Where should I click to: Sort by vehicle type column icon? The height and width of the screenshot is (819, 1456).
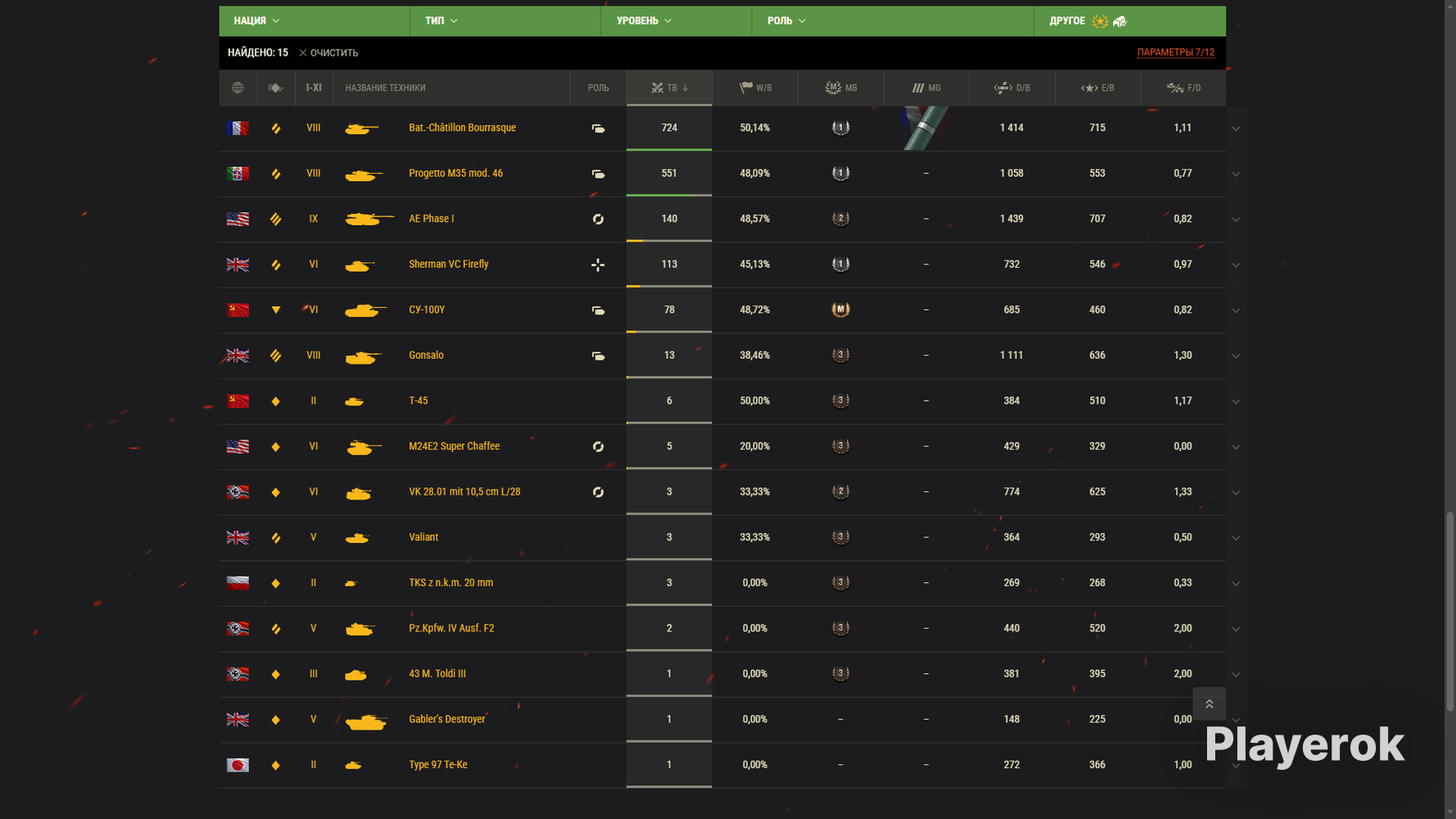(276, 88)
